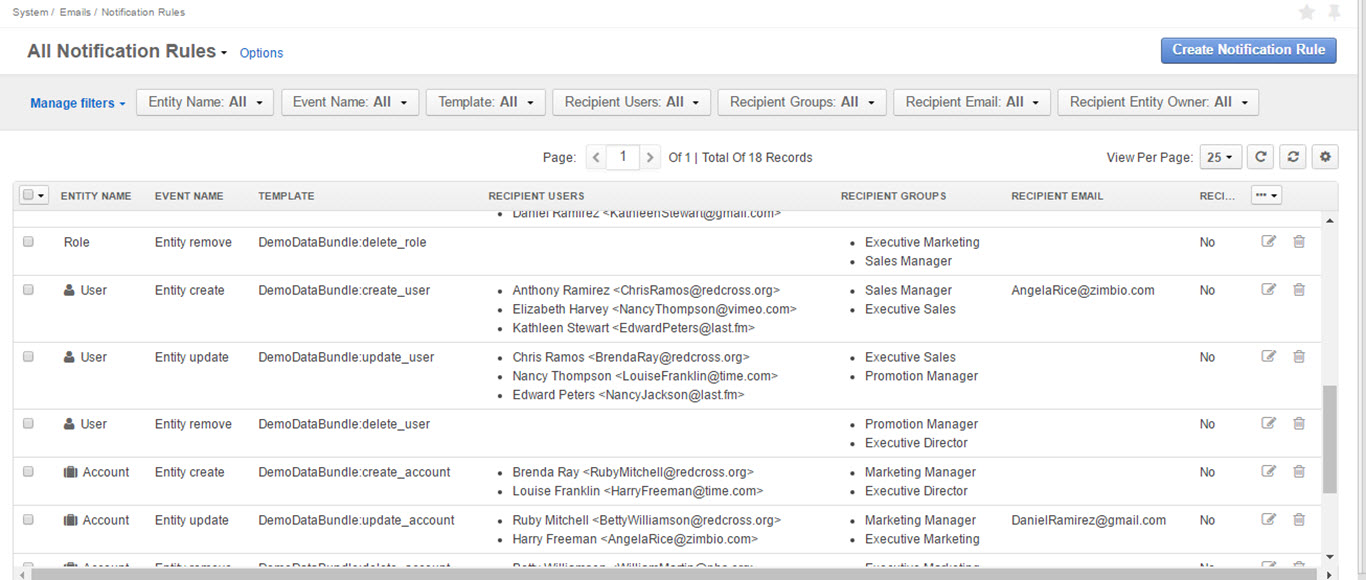The image size is (1366, 580).
Task: Pin page with pushpin icon
Action: (1334, 12)
